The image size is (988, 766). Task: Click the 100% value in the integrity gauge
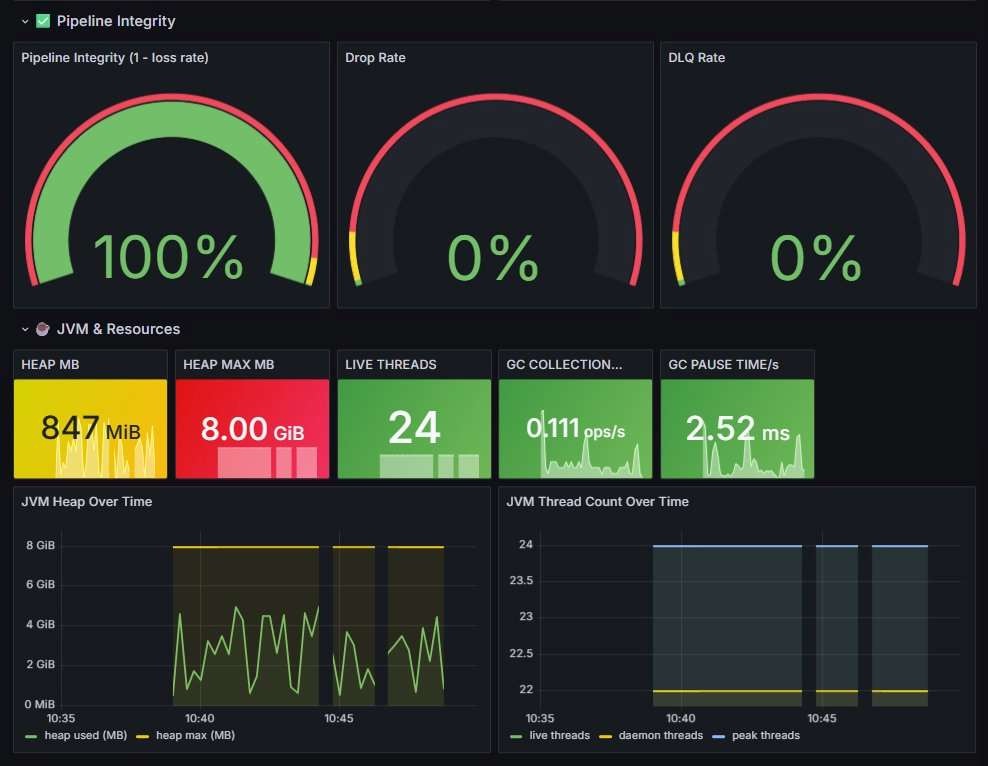[168, 256]
